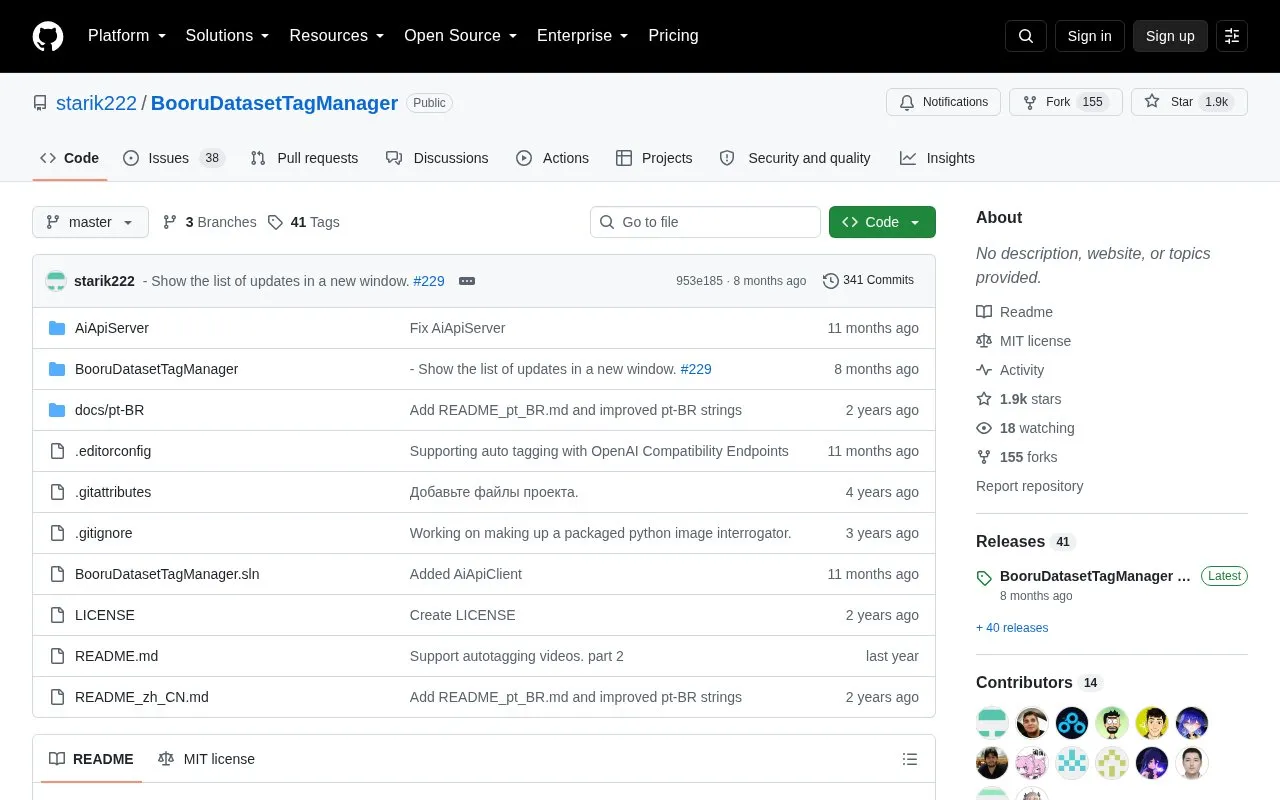Click the Sign up button
The height and width of the screenshot is (800, 1280).
click(x=1170, y=36)
